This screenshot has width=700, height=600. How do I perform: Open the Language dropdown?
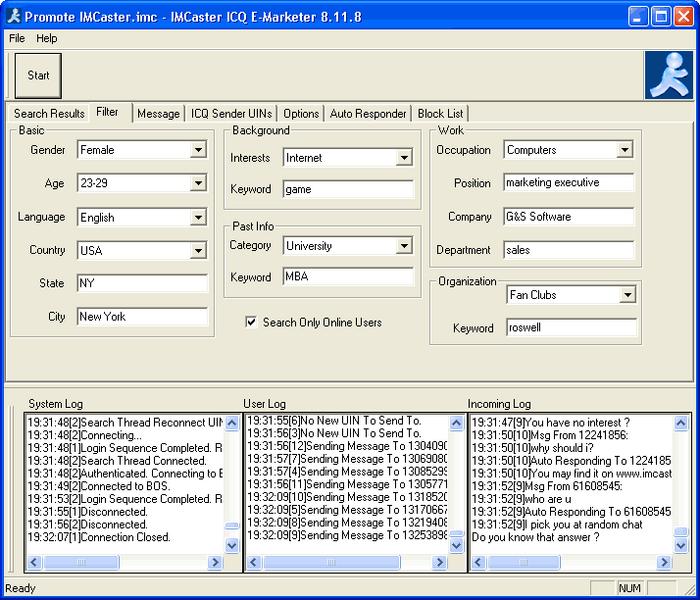click(x=198, y=217)
